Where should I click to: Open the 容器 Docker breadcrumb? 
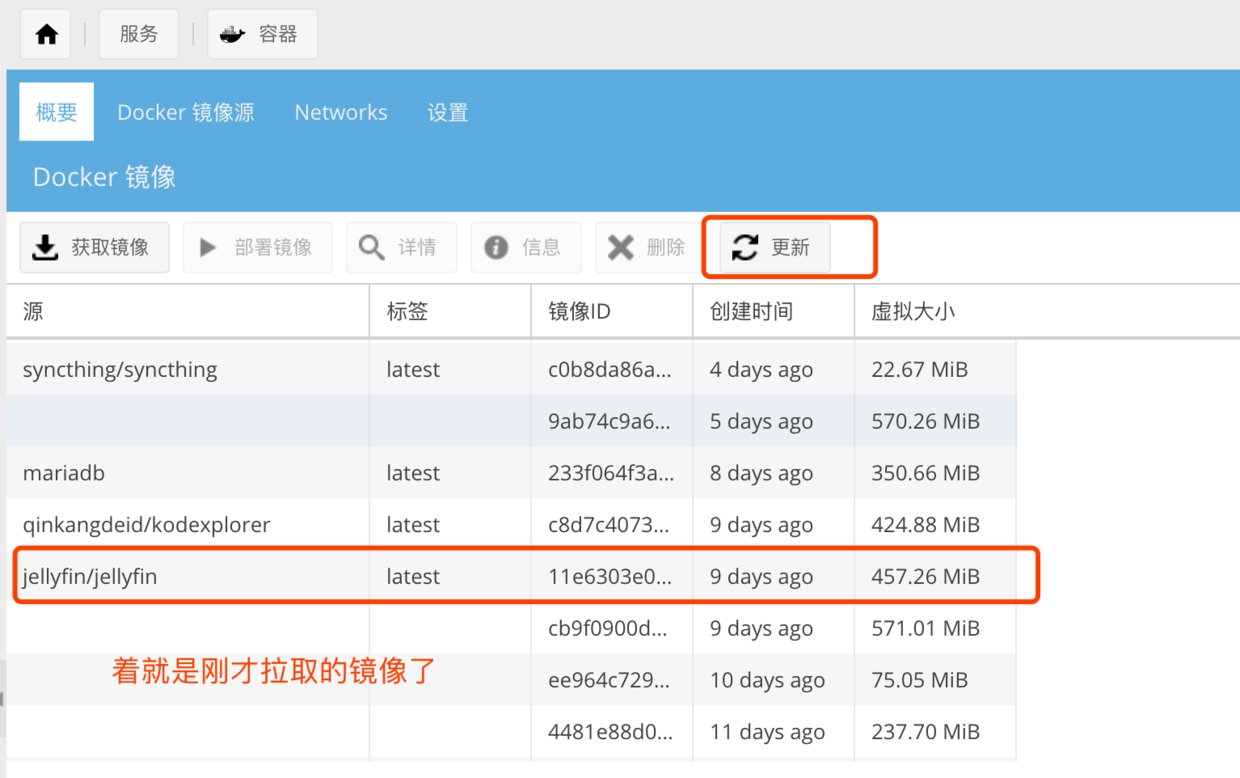pyautogui.click(x=262, y=34)
